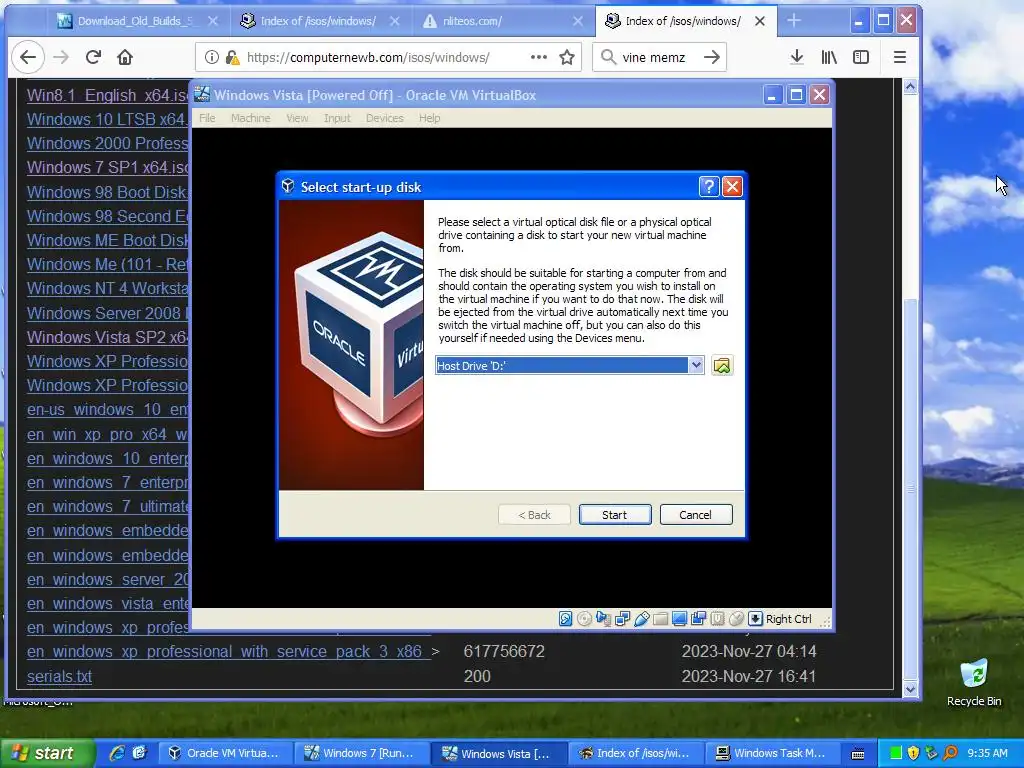The width and height of the screenshot is (1024, 768).
Task: Click Cancel in start-up disk dialog
Action: (696, 515)
